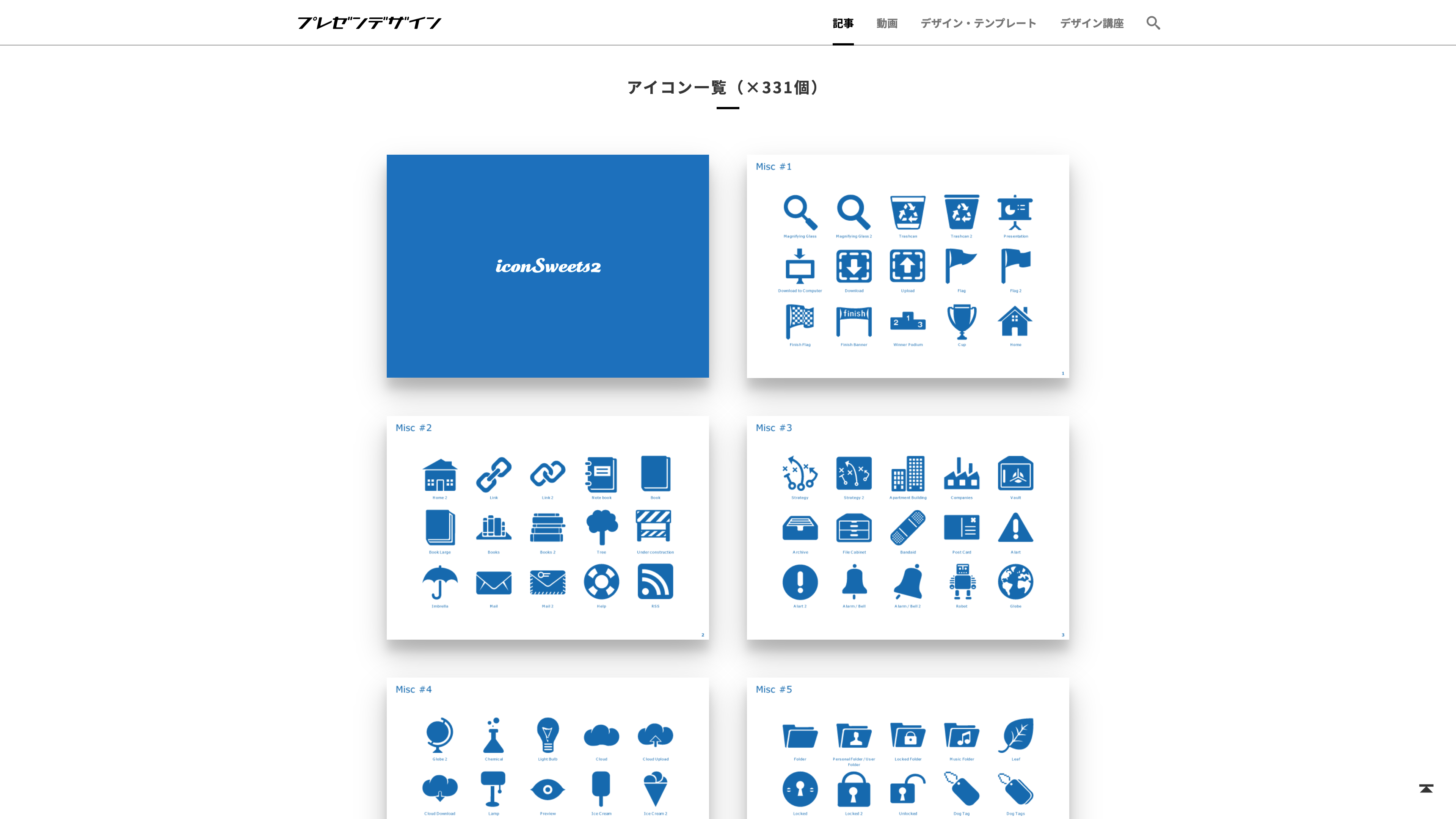The height and width of the screenshot is (819, 1456).
Task: Click the プレゼンデザイン site logo
Action: pos(369,23)
